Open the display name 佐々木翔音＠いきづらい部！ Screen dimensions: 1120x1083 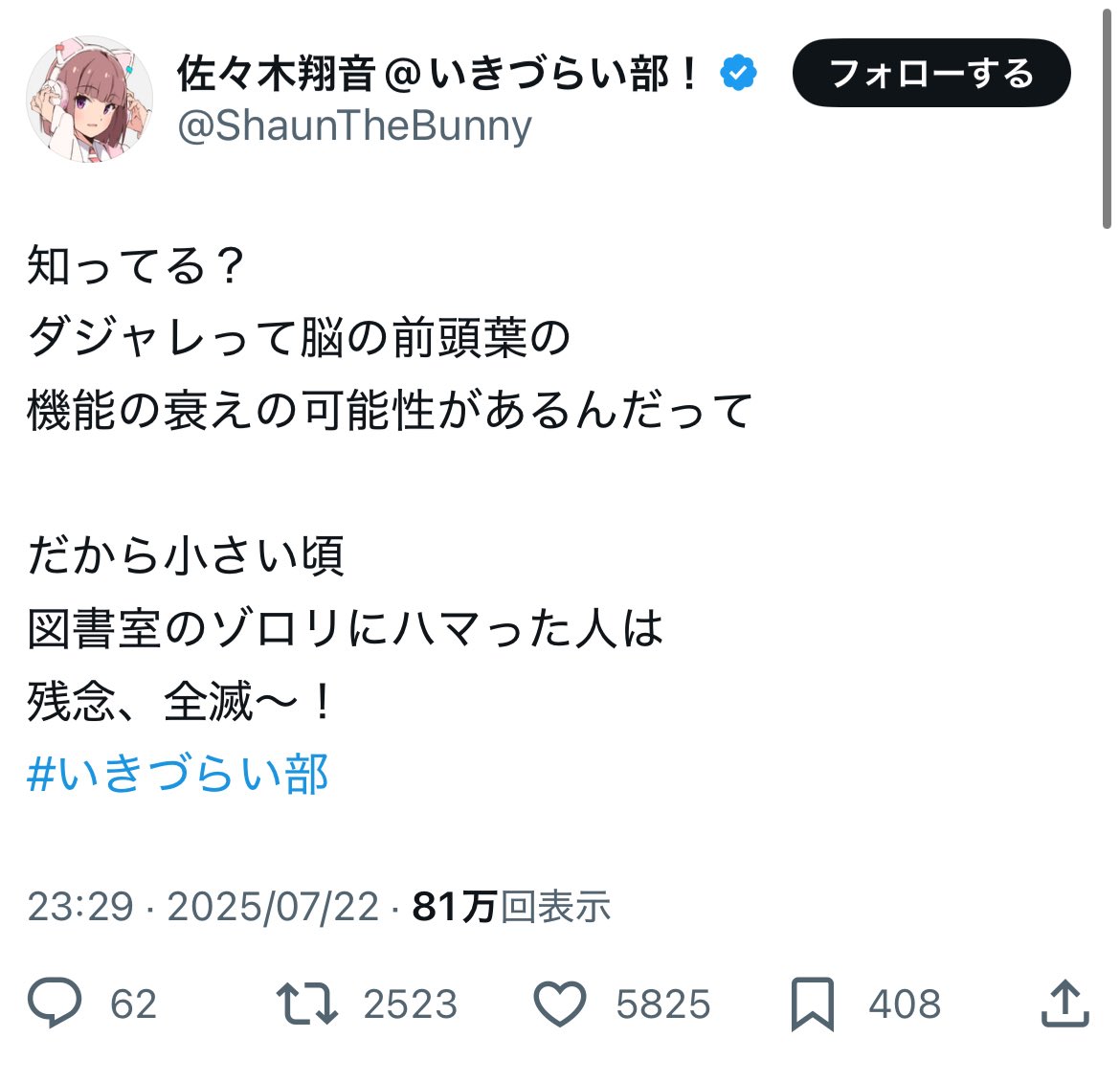440,74
